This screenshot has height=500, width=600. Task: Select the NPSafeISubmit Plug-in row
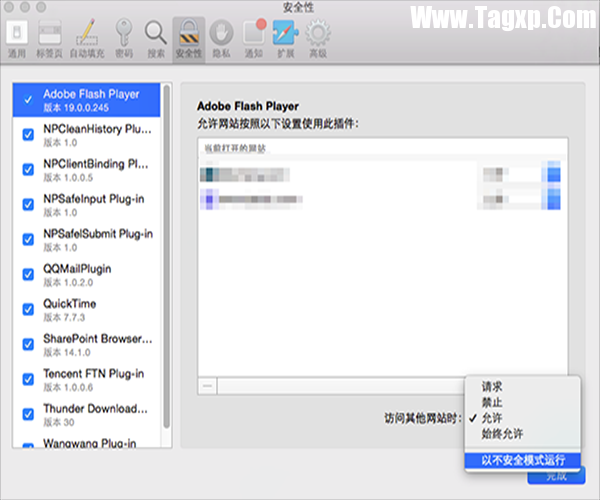tap(86, 239)
